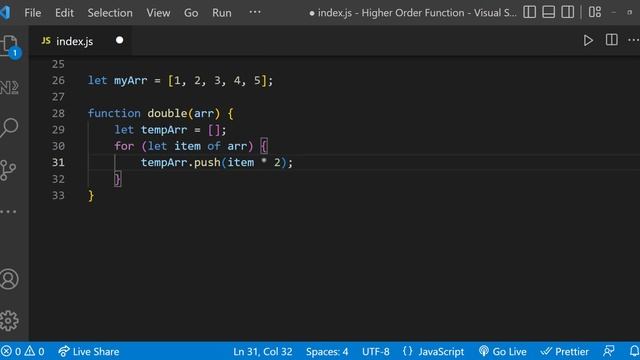640x360 pixels.
Task: Open Go to Line via Ln 31, Col 32
Action: (263, 351)
